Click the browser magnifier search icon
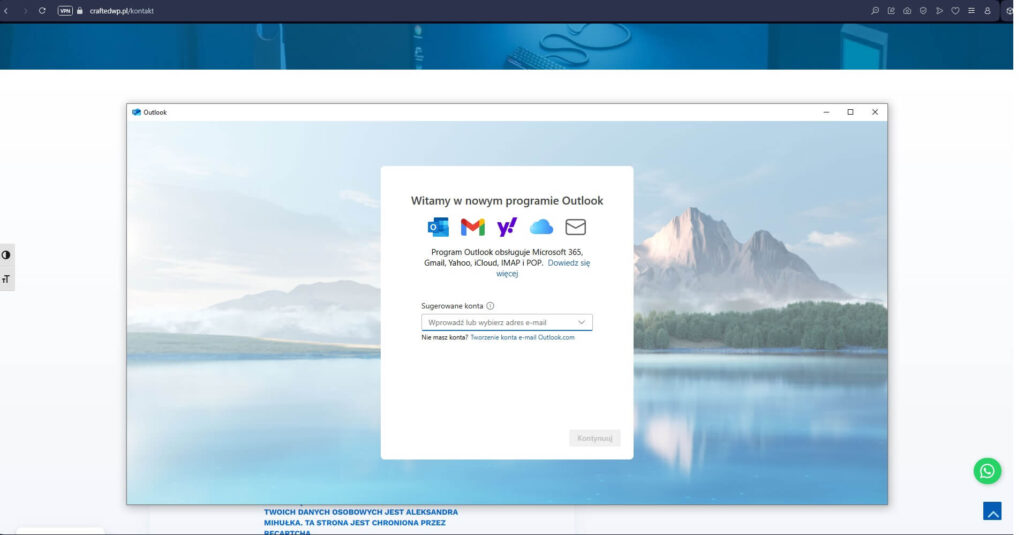The image size is (1024, 535). [875, 10]
